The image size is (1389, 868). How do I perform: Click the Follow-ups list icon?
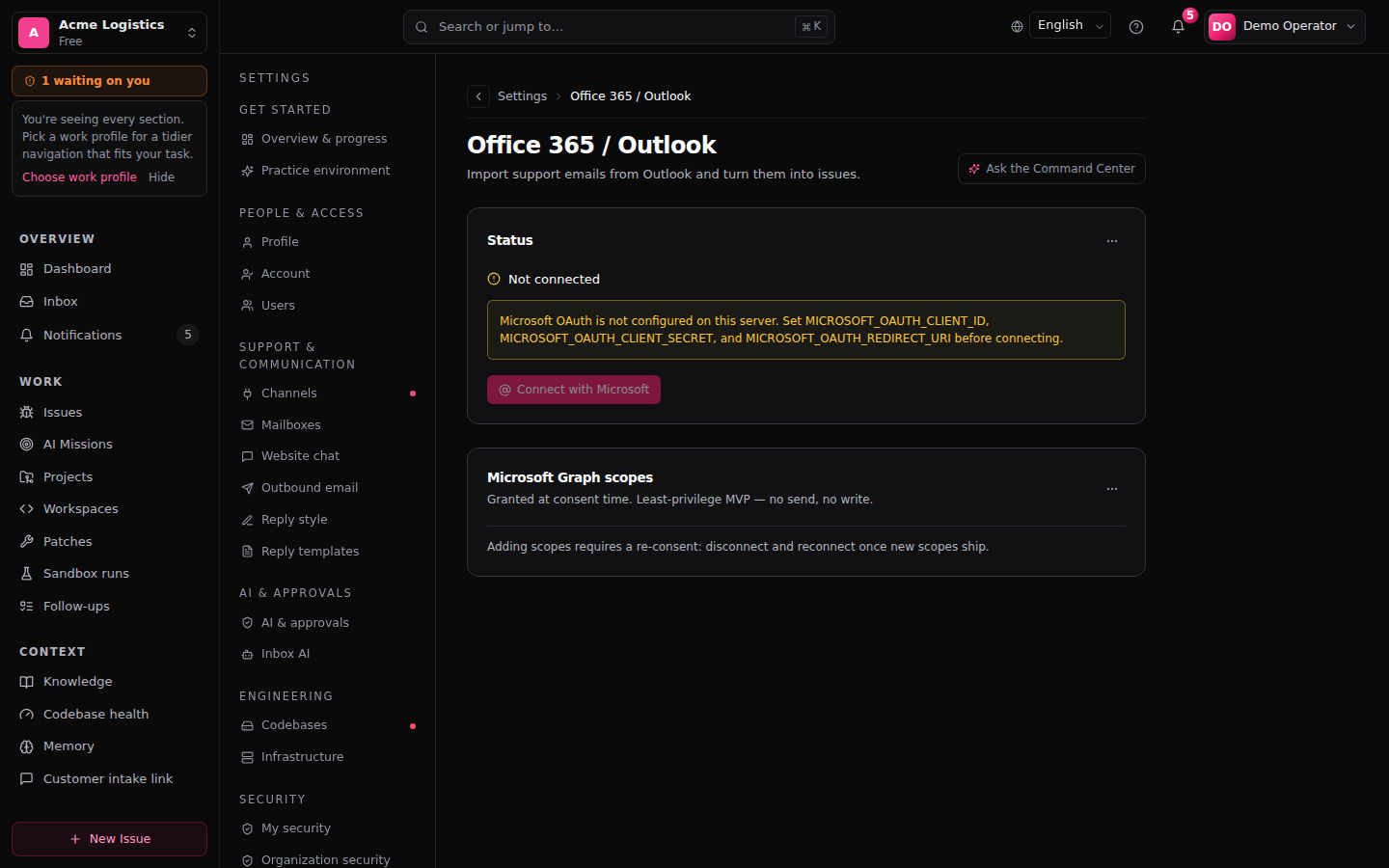pos(27,607)
